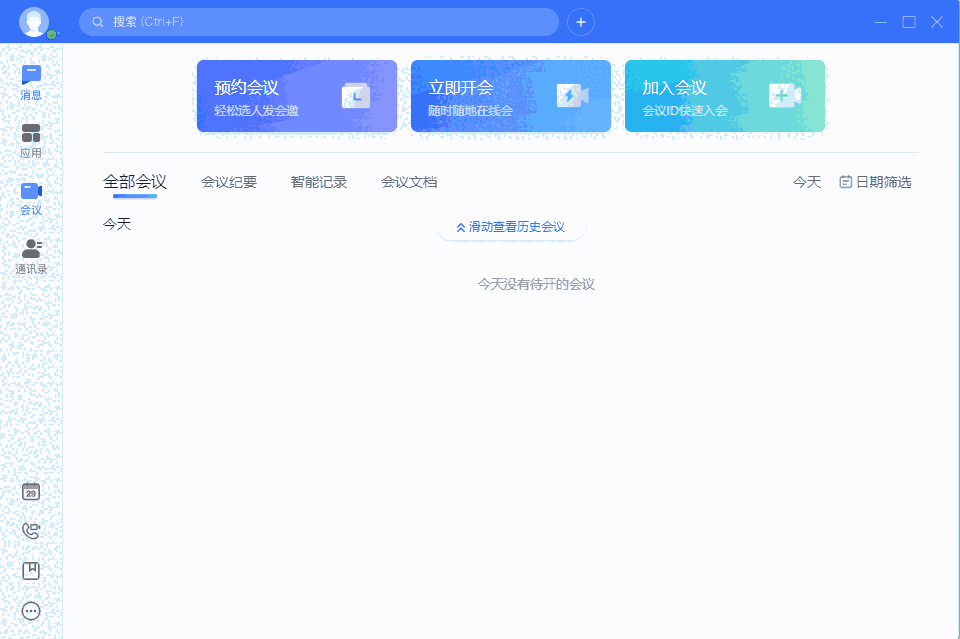
Task: Open the more options (...) icon
Action: click(x=31, y=611)
